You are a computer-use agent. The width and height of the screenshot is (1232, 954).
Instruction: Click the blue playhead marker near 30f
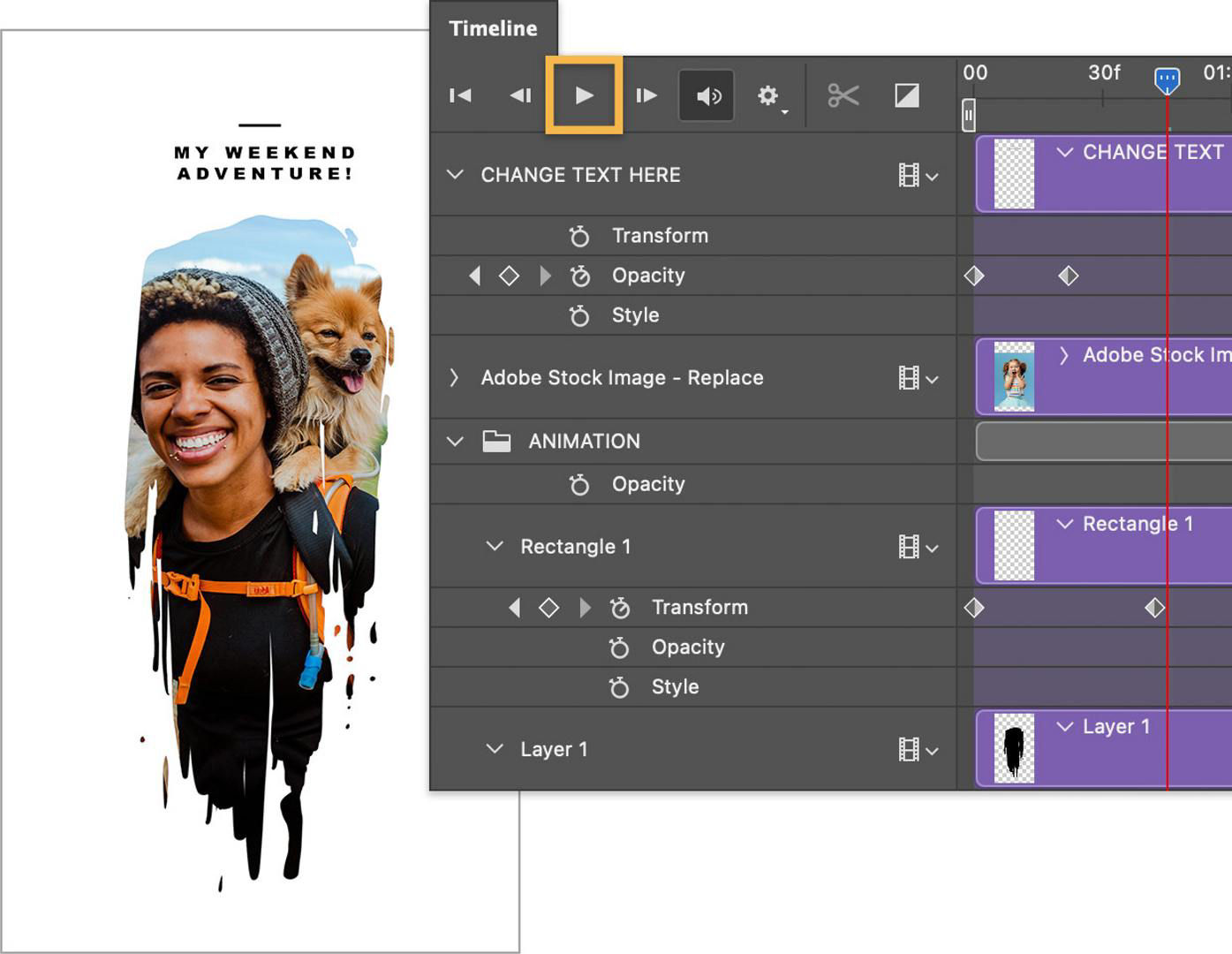[x=1168, y=79]
